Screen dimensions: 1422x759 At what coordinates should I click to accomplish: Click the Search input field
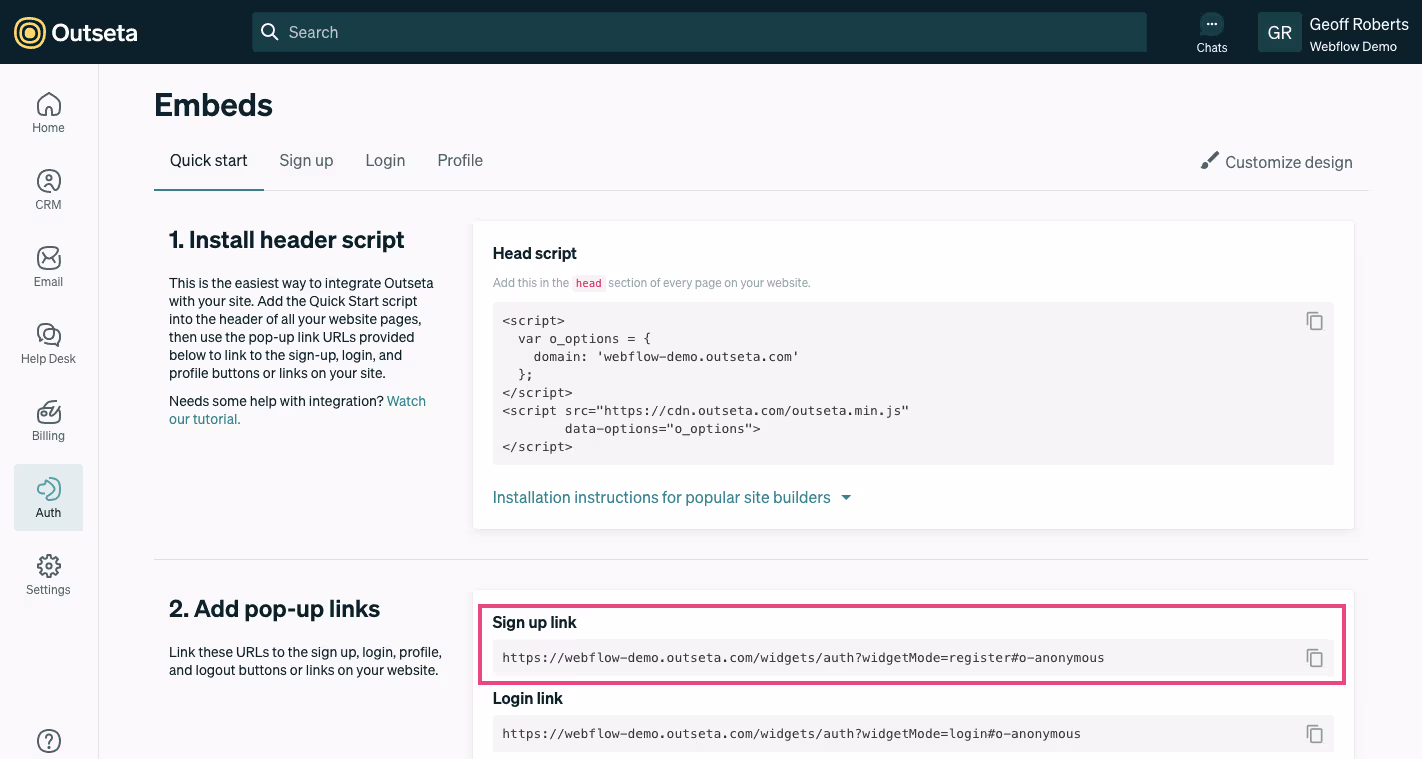[699, 32]
